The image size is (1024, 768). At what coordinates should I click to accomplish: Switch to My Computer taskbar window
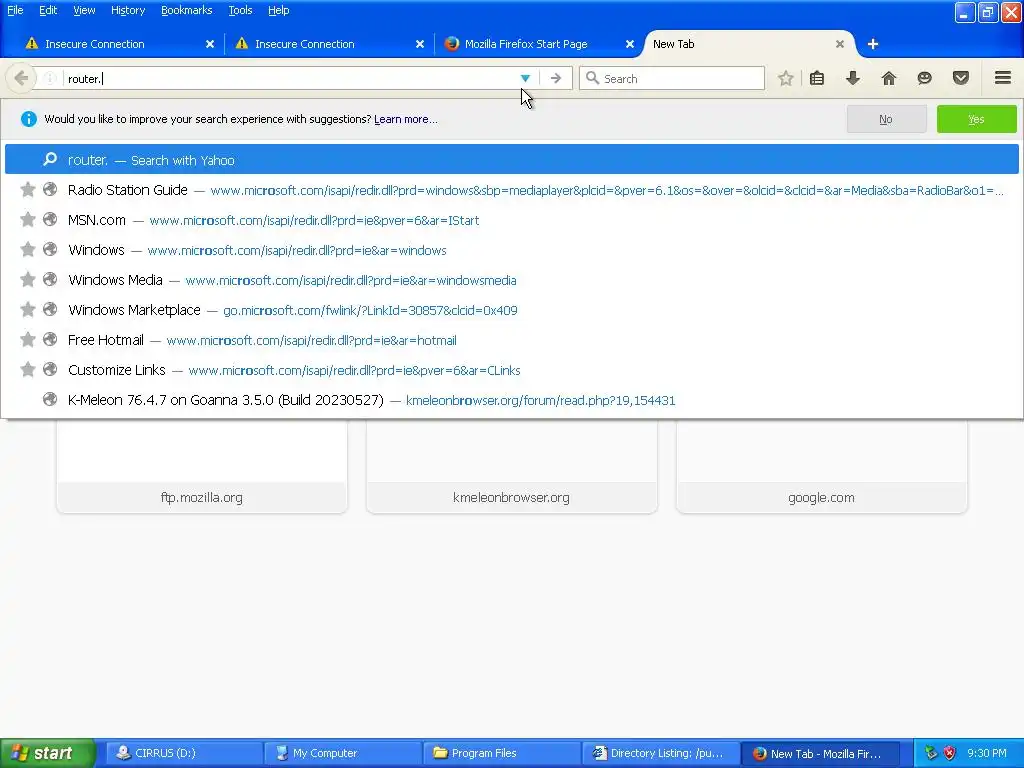pos(343,754)
